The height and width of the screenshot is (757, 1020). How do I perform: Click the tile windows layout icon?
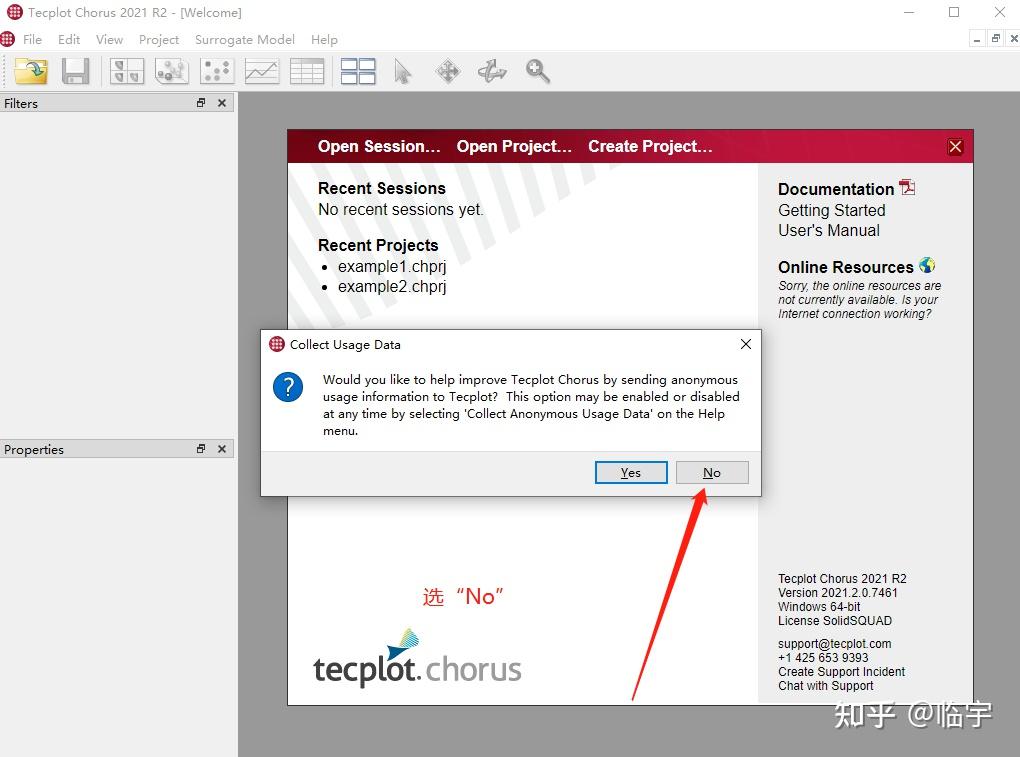coord(358,71)
